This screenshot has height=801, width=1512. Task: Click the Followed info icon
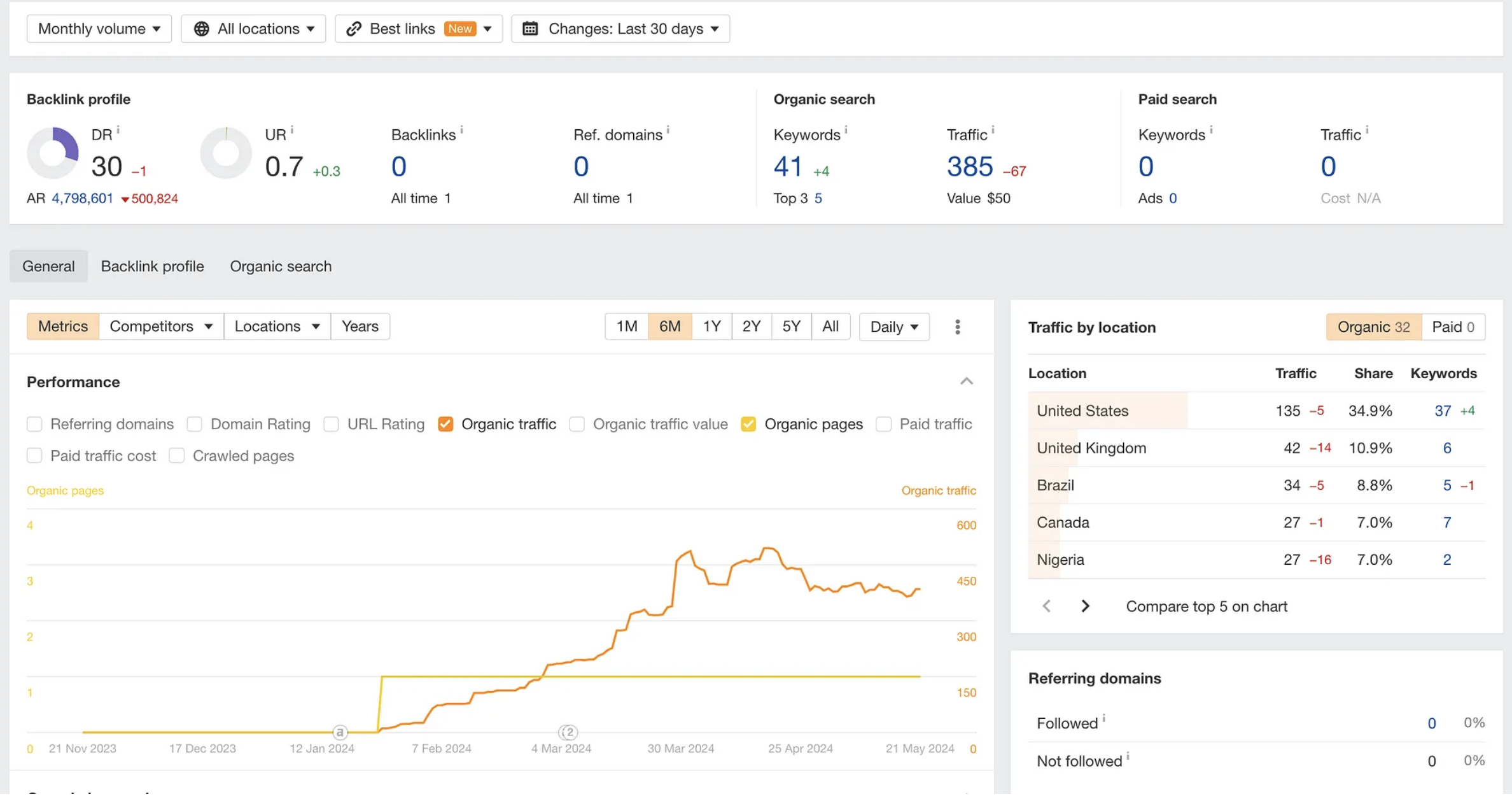(1104, 719)
